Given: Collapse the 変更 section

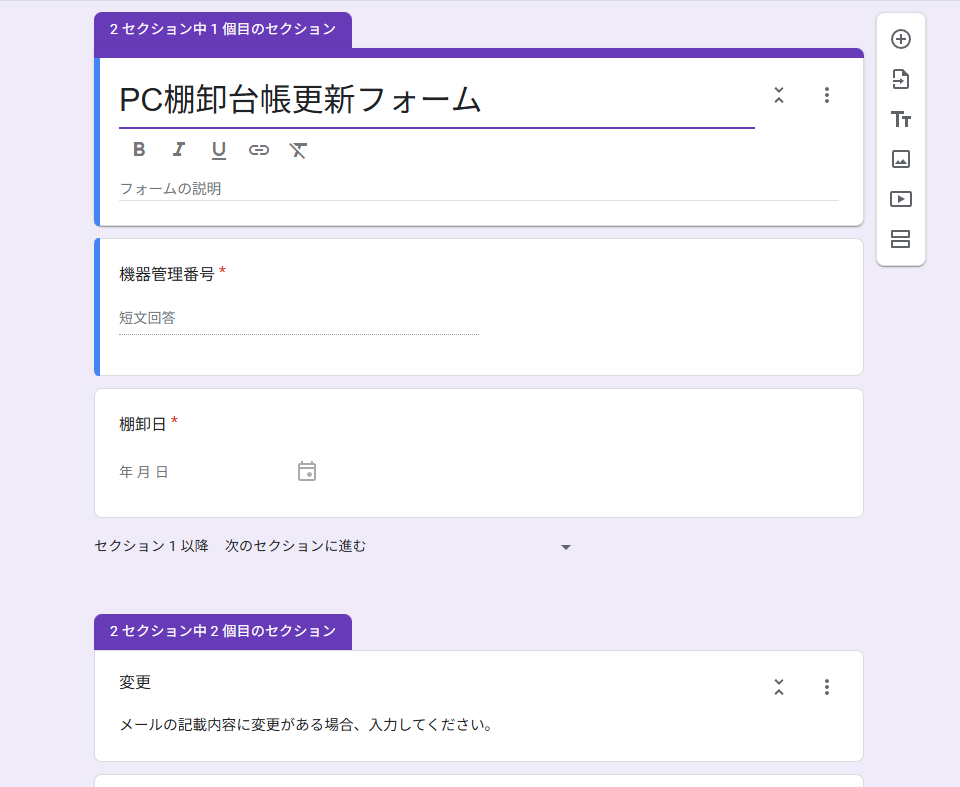Looking at the screenshot, I should point(779,687).
